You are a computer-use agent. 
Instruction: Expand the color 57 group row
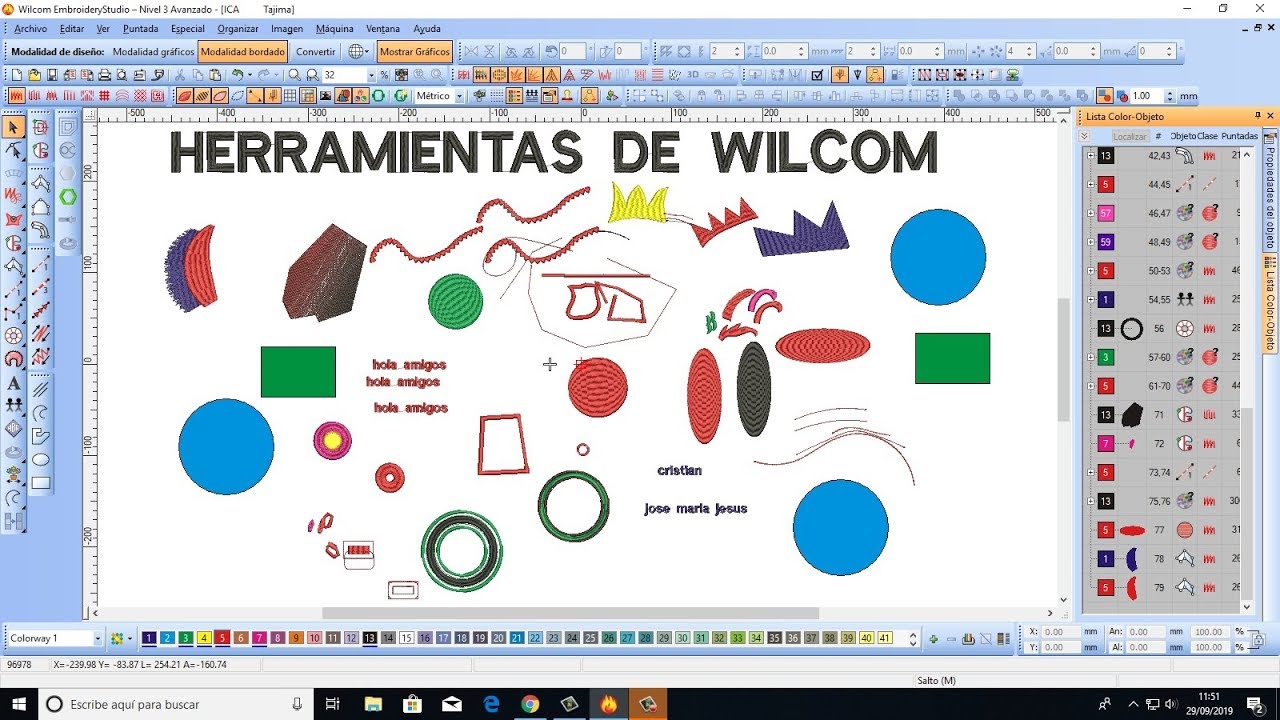1090,213
